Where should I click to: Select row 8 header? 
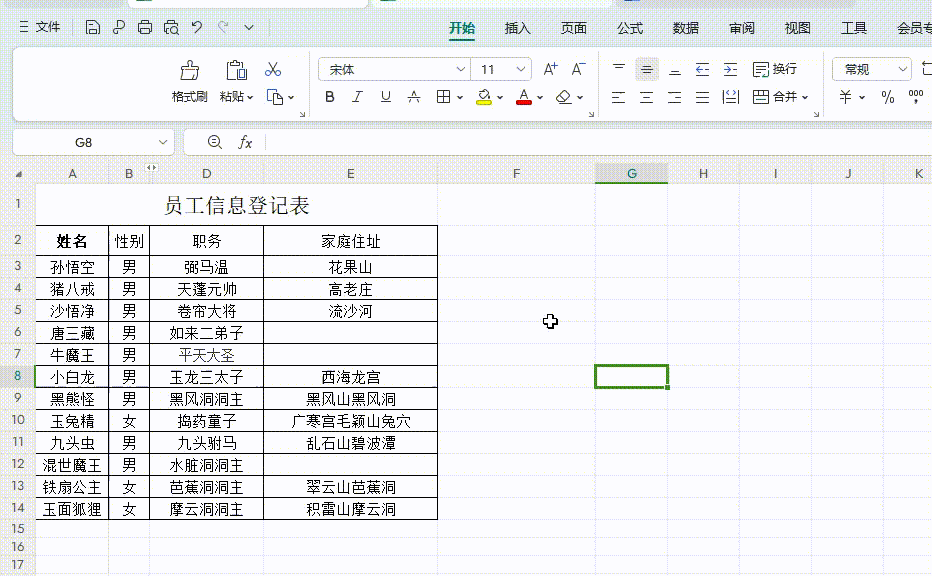(18, 376)
